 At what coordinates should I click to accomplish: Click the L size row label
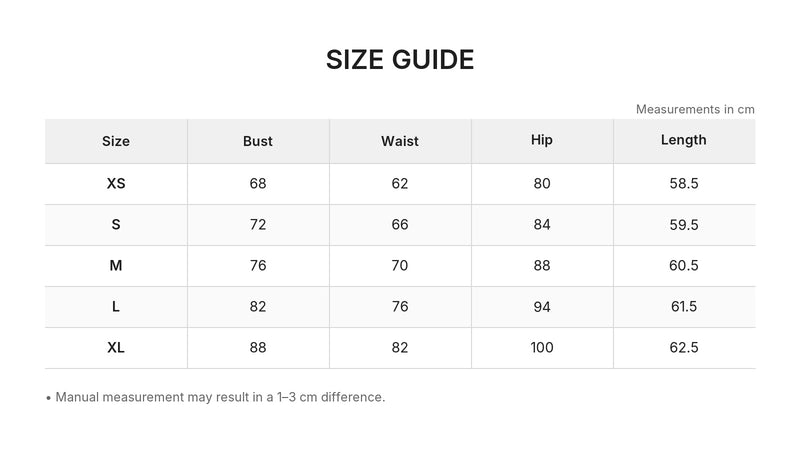pyautogui.click(x=116, y=307)
